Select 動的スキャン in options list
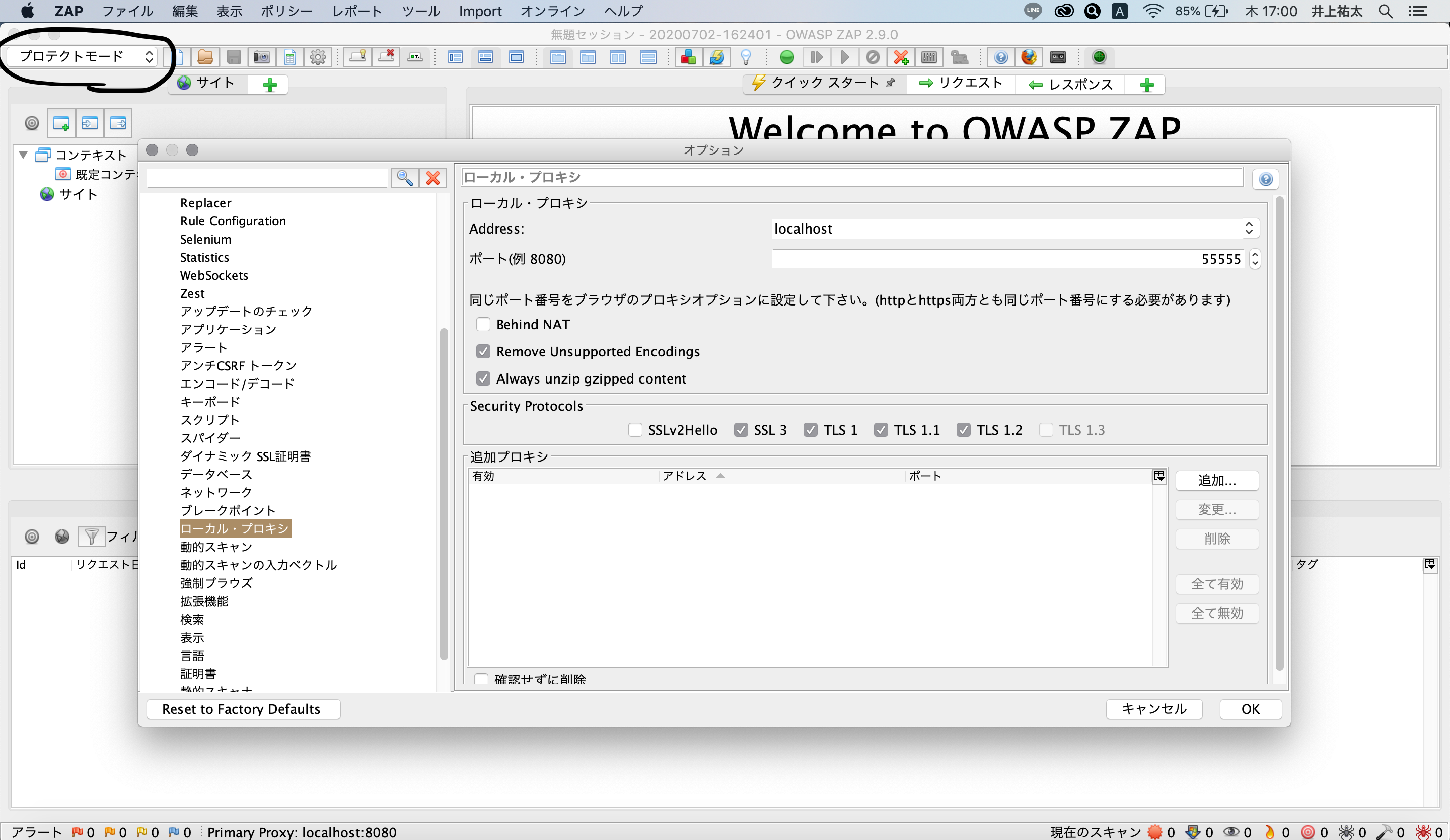Viewport: 1450px width, 840px height. coord(216,547)
